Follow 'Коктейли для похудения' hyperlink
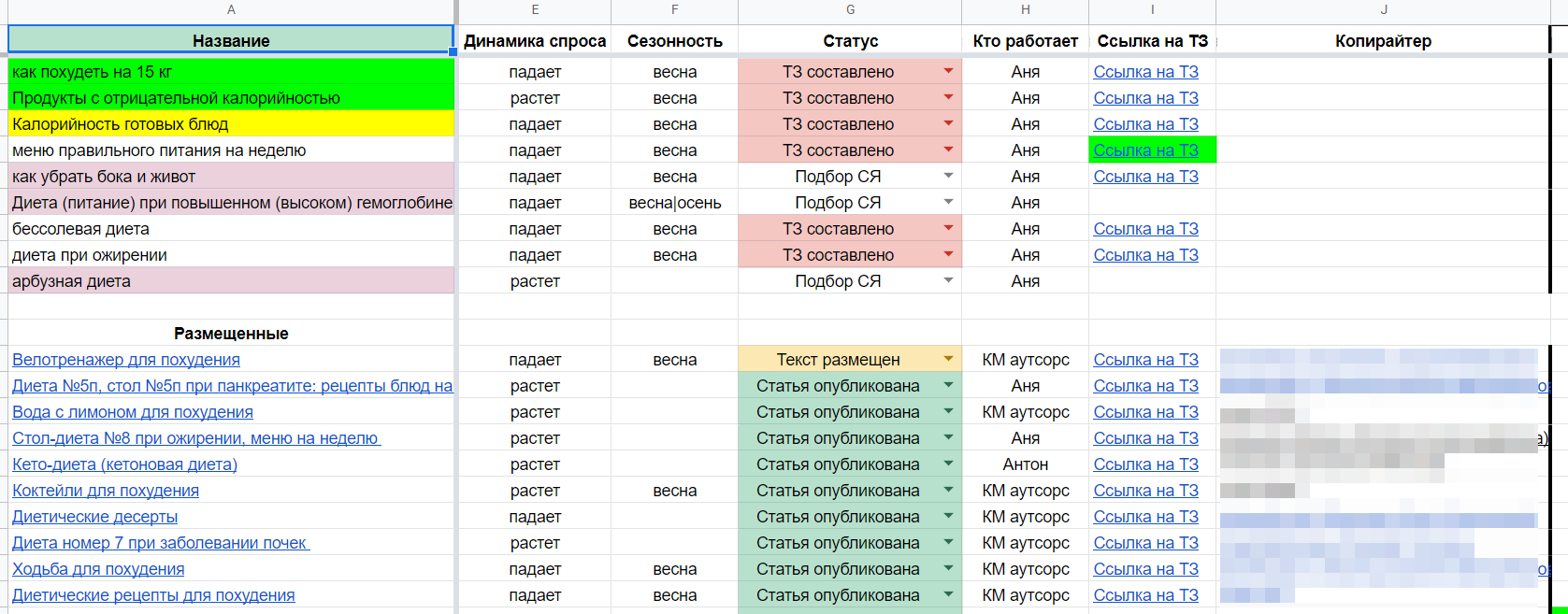This screenshot has height=614, width=1568. pyautogui.click(x=106, y=491)
